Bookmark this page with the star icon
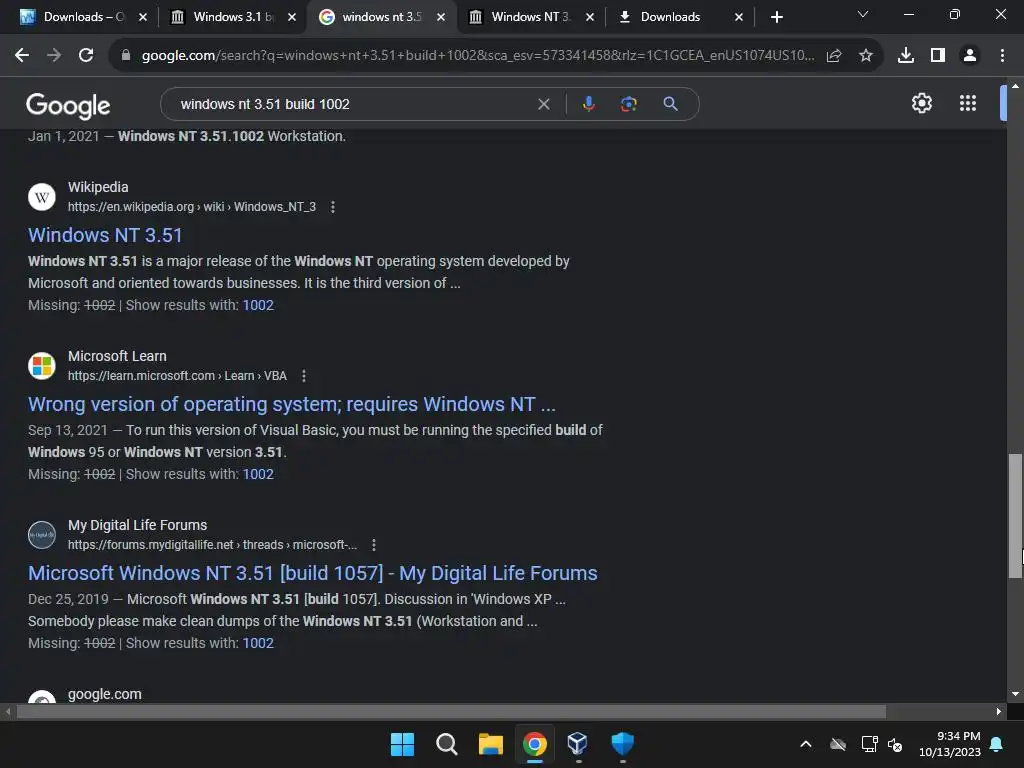Screen dimensions: 1024x768 (866, 56)
